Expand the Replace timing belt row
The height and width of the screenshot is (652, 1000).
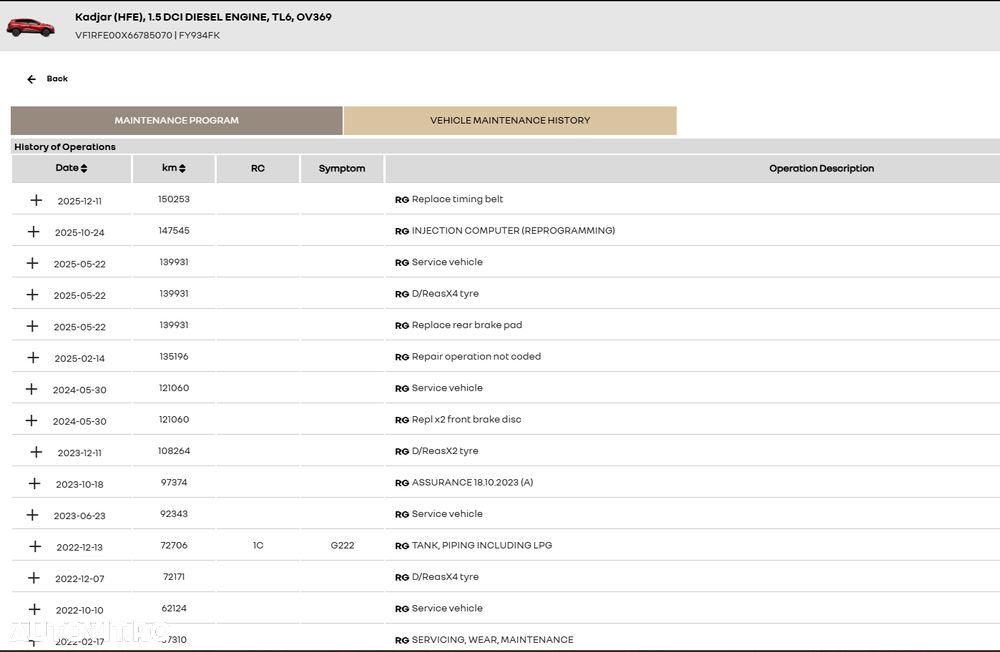coord(36,200)
